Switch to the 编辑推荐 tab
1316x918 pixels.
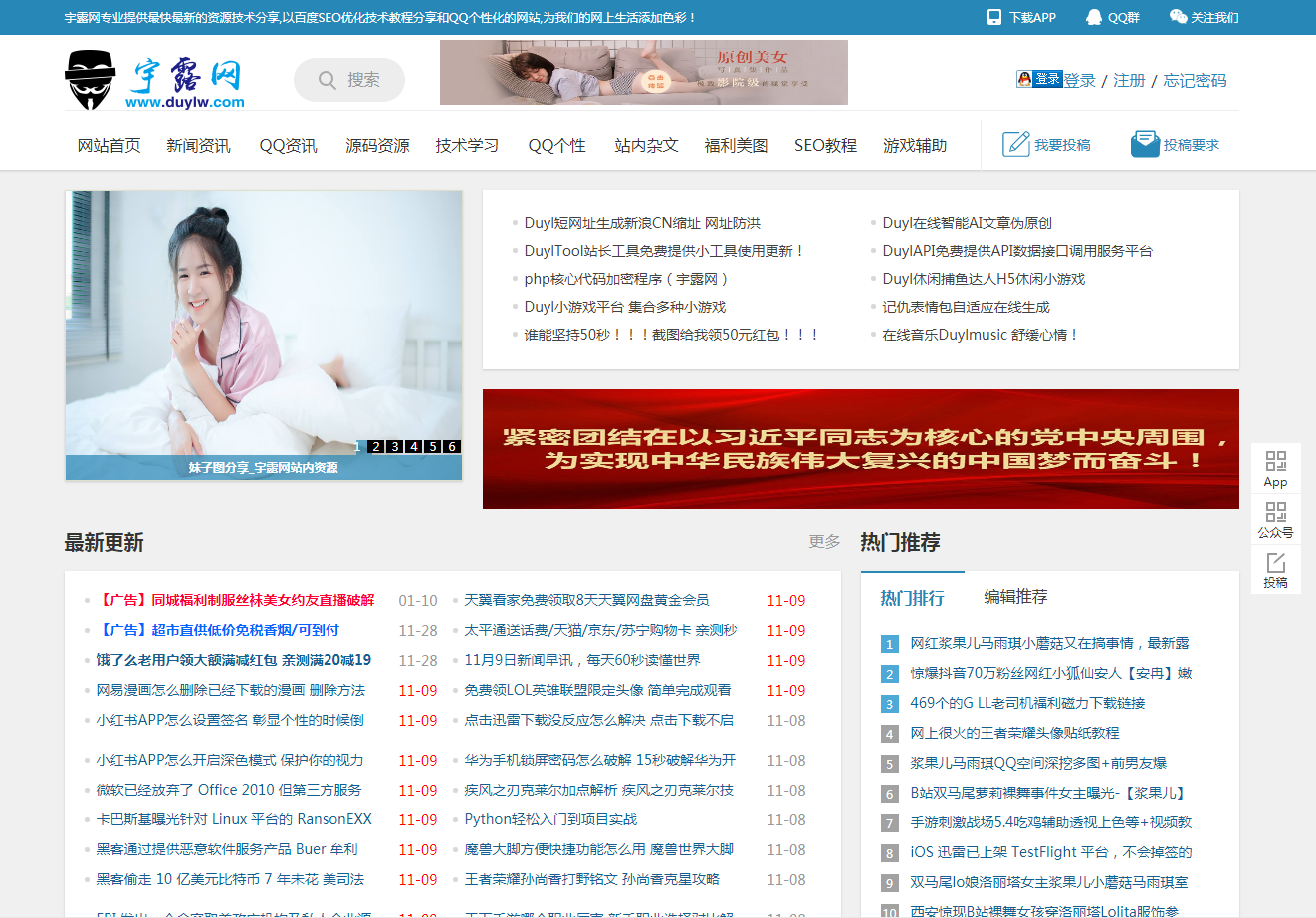pos(1015,597)
